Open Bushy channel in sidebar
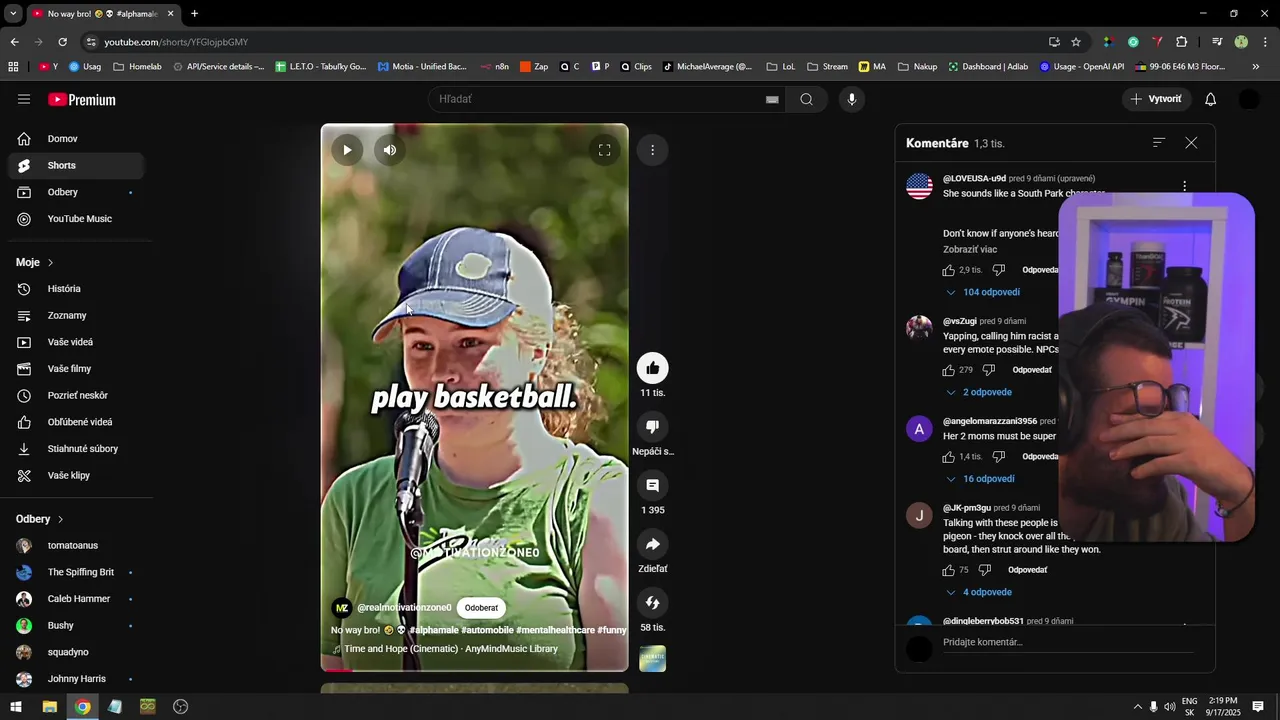The width and height of the screenshot is (1280, 720). 76,626
